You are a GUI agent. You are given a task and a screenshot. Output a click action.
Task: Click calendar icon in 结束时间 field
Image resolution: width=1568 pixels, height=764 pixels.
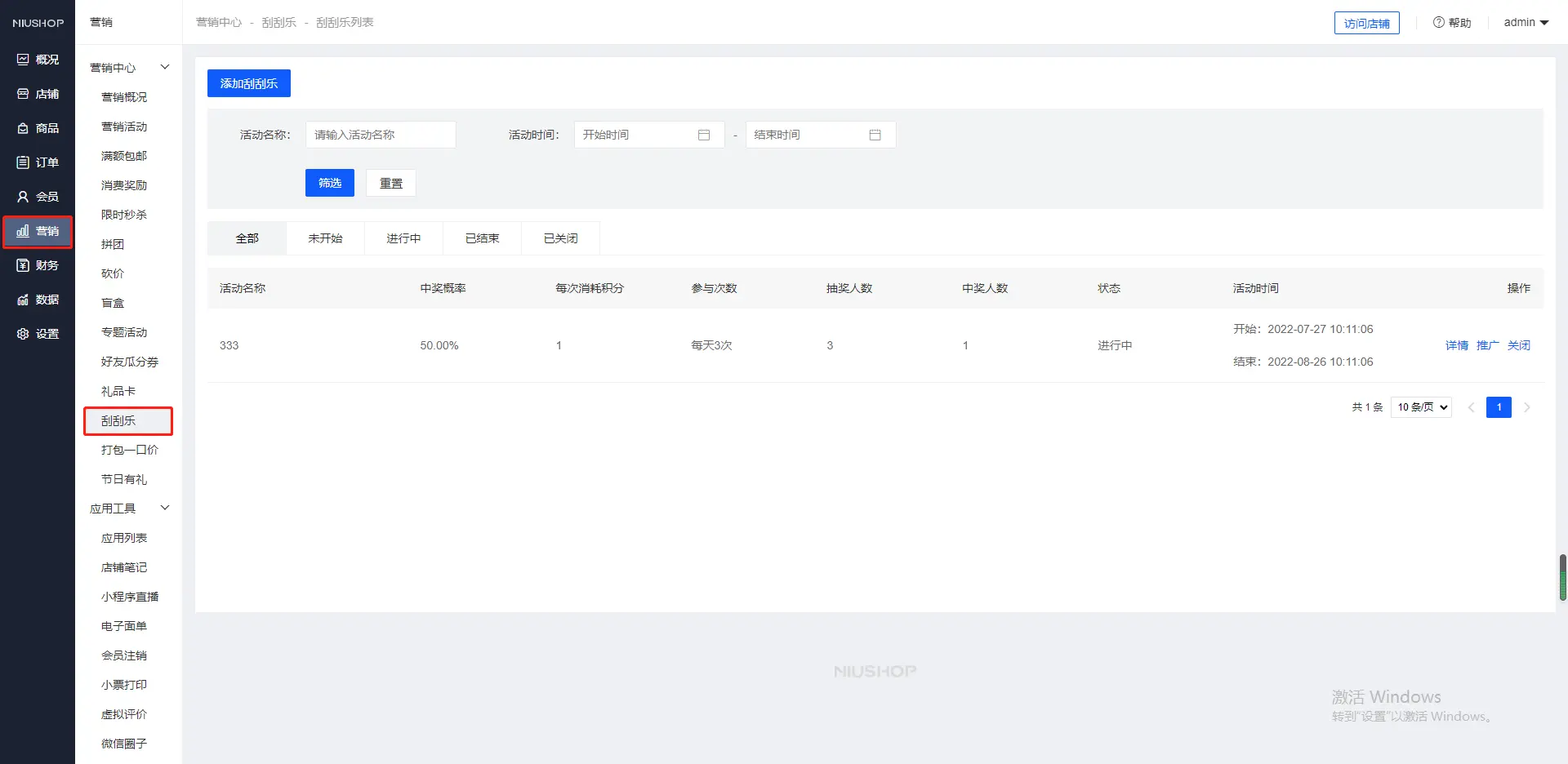coord(875,135)
